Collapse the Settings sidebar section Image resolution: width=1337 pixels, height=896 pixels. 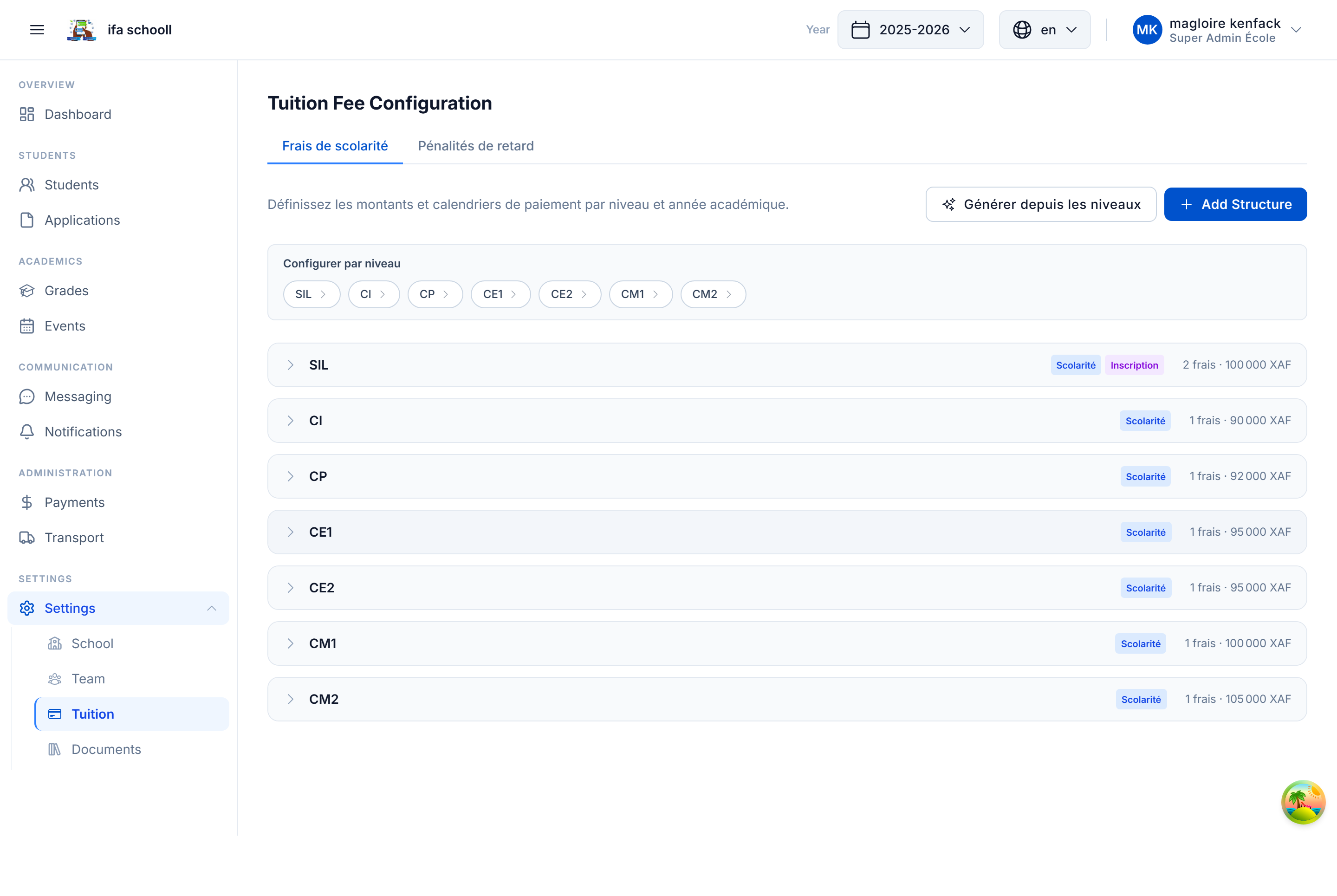211,608
